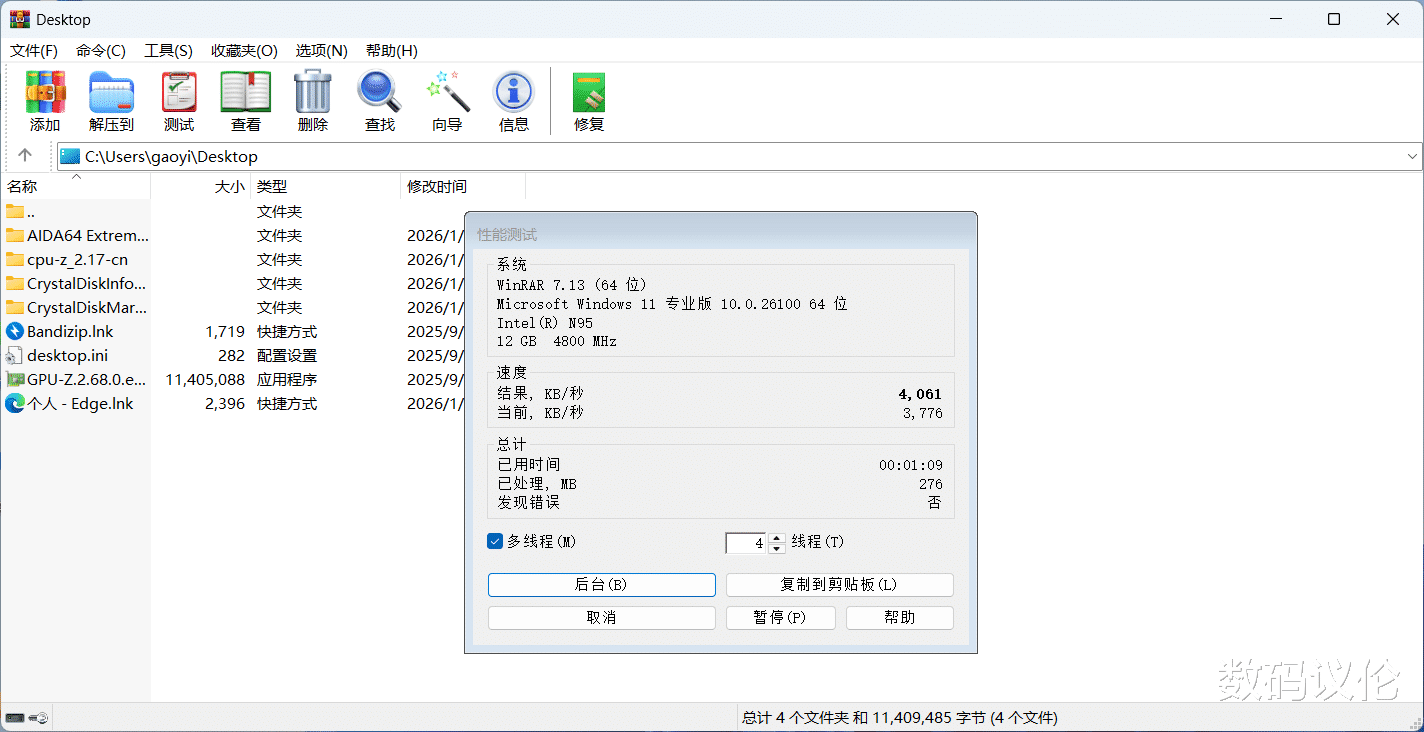Open the 选项(N) menu

click(321, 50)
